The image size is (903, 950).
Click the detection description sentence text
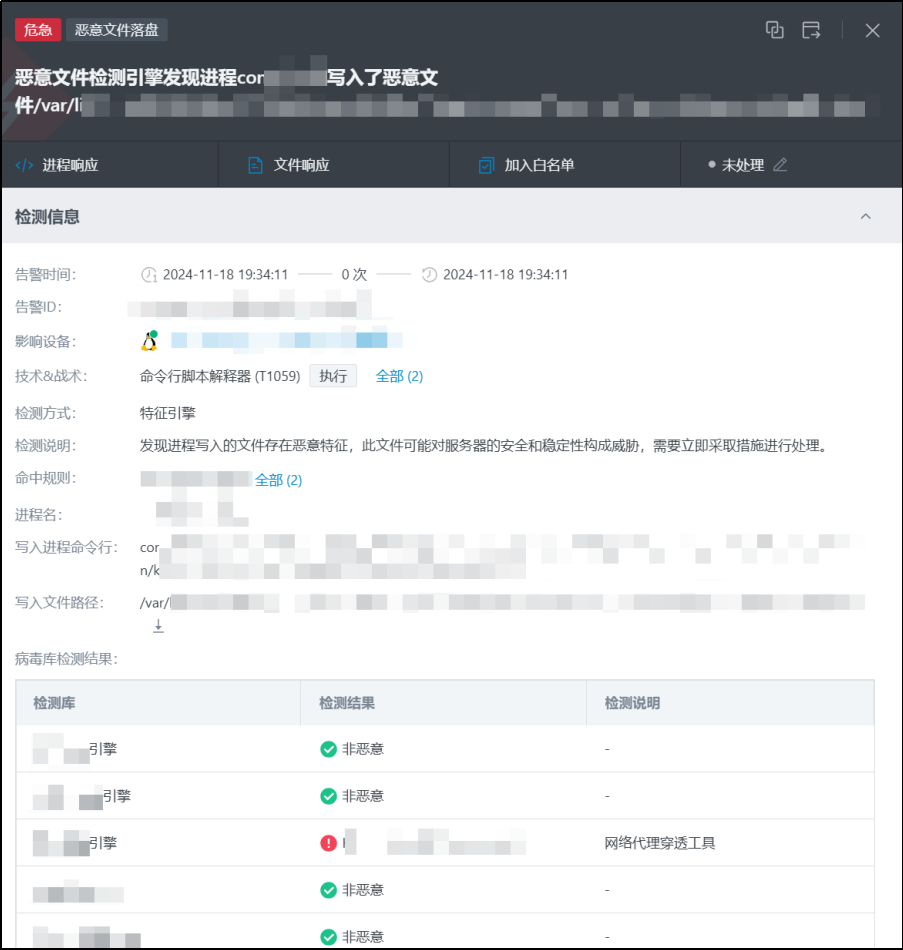[x=485, y=446]
